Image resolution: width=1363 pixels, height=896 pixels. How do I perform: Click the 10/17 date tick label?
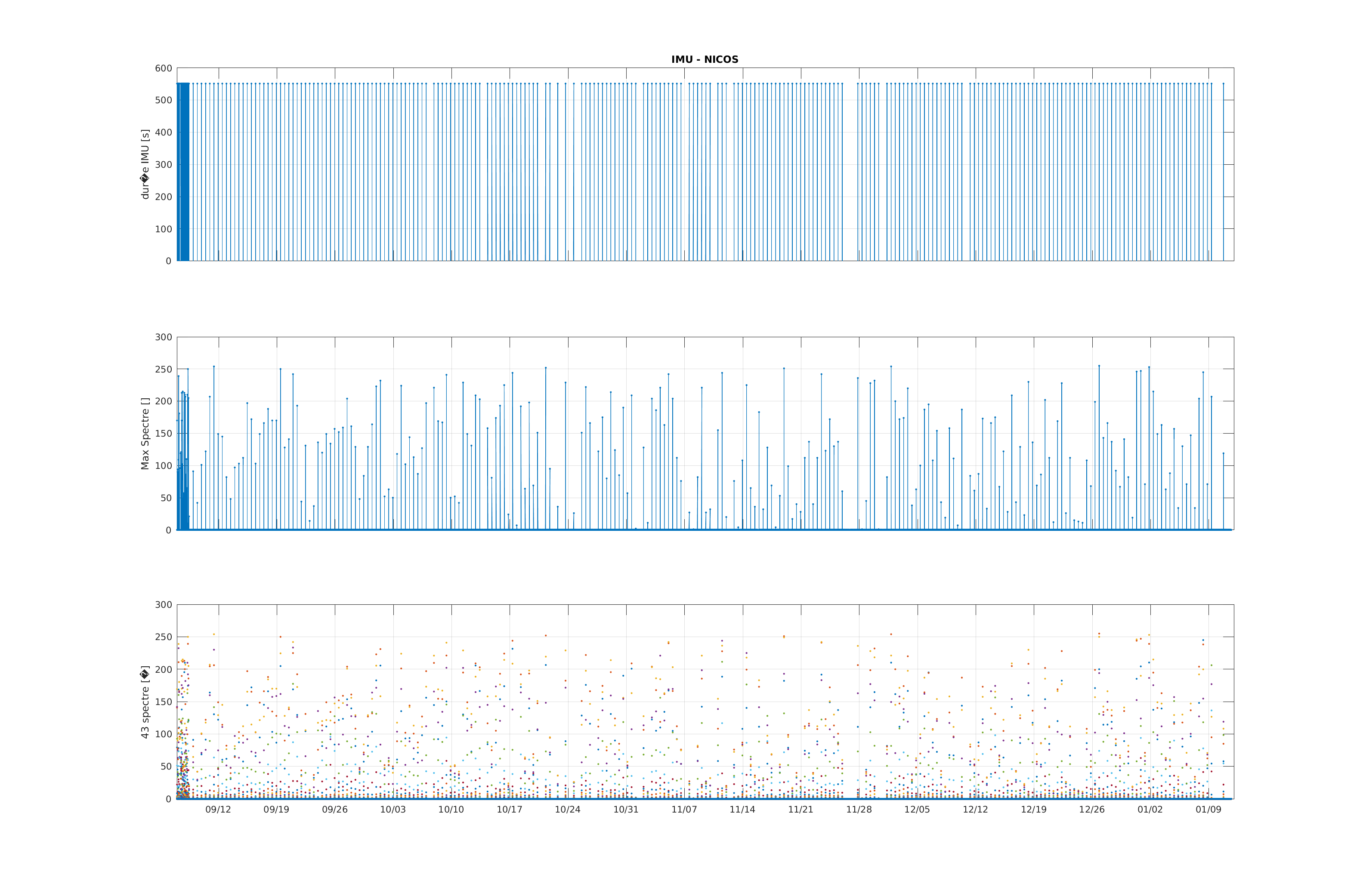point(509,810)
